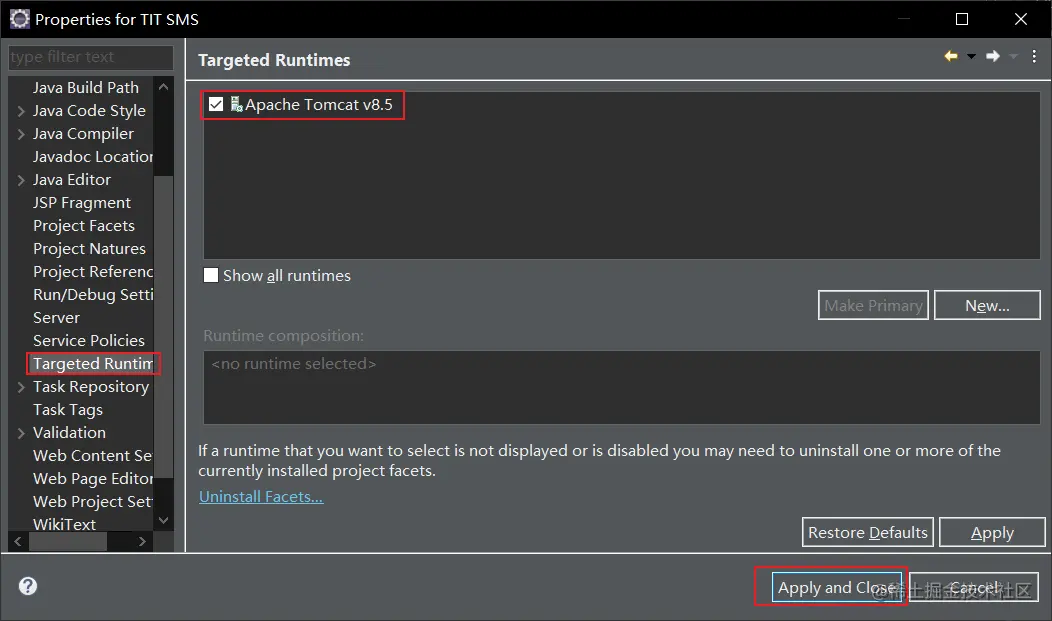Click tree scroll down arrow
The height and width of the screenshot is (621, 1052).
point(163,520)
